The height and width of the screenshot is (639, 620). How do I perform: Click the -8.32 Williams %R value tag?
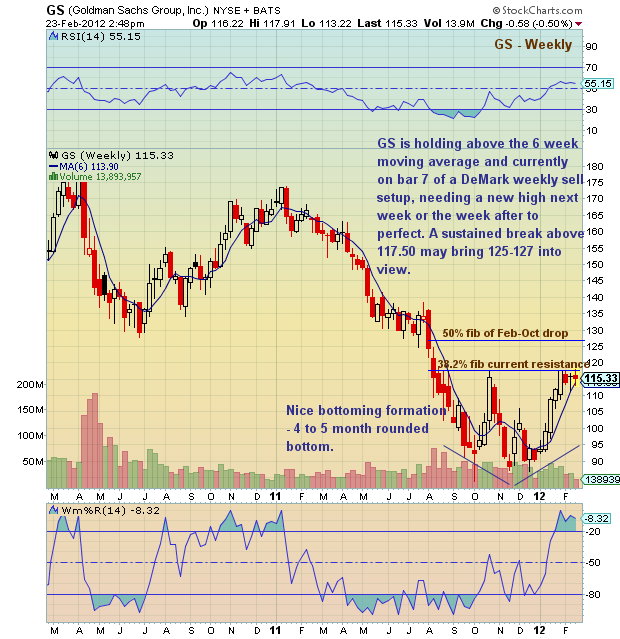[597, 518]
